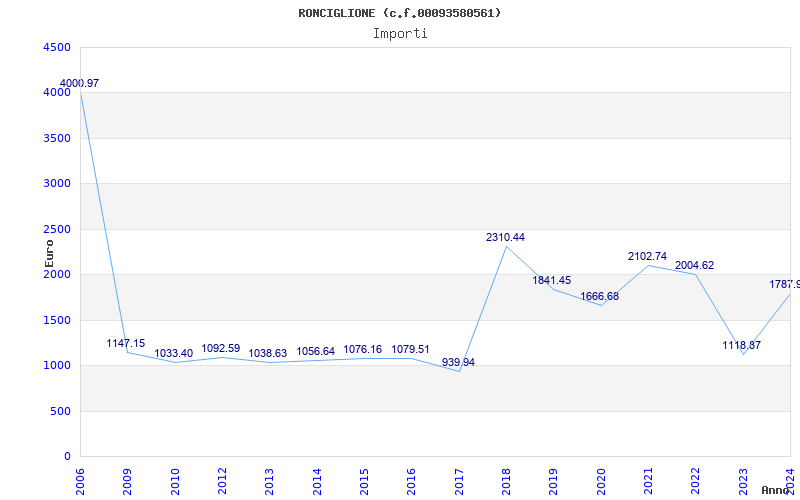This screenshot has height=500, width=800.
Task: Click the y-axis value 4500
Action: coord(57,47)
